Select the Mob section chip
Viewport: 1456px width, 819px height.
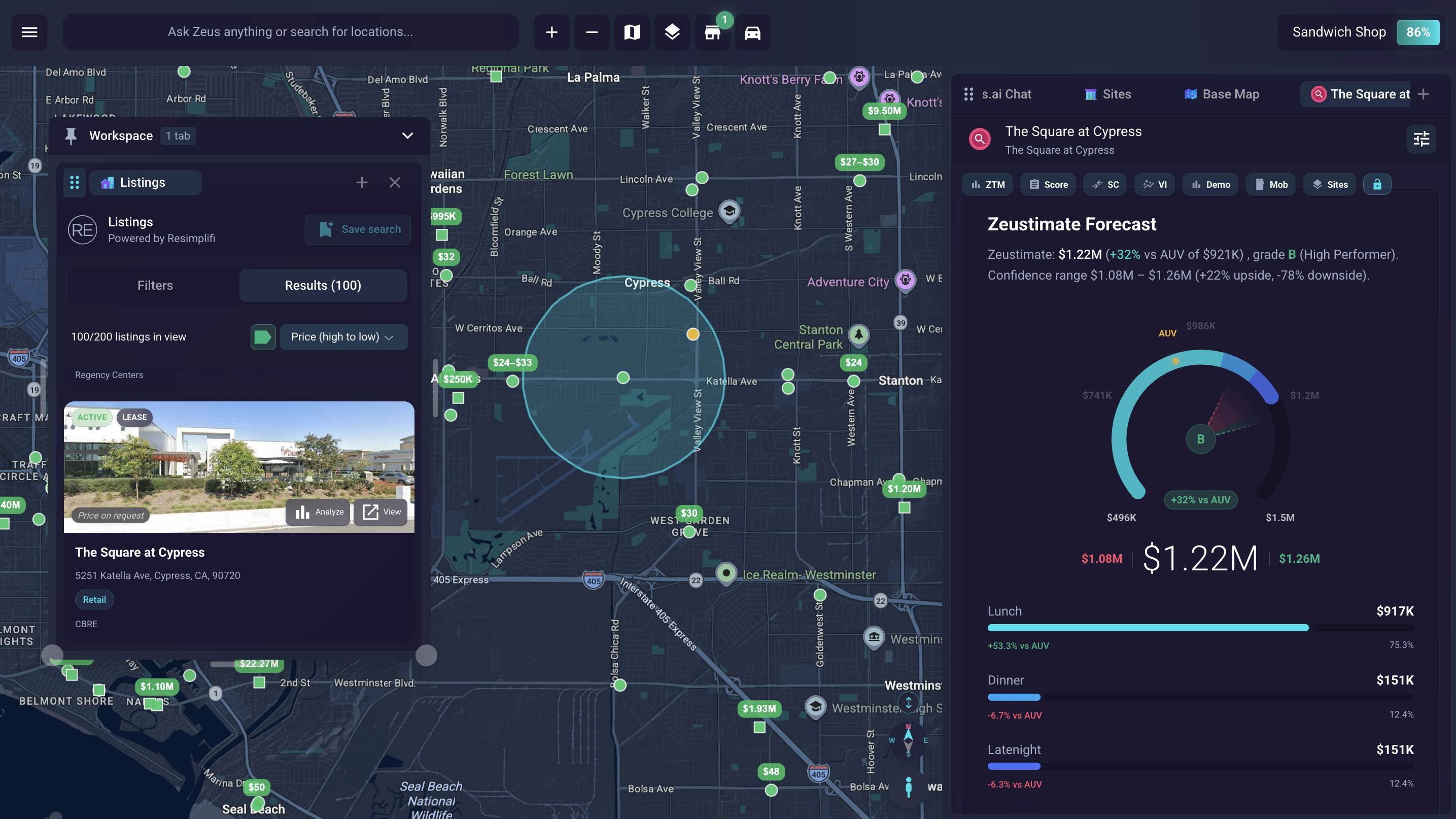1271,184
